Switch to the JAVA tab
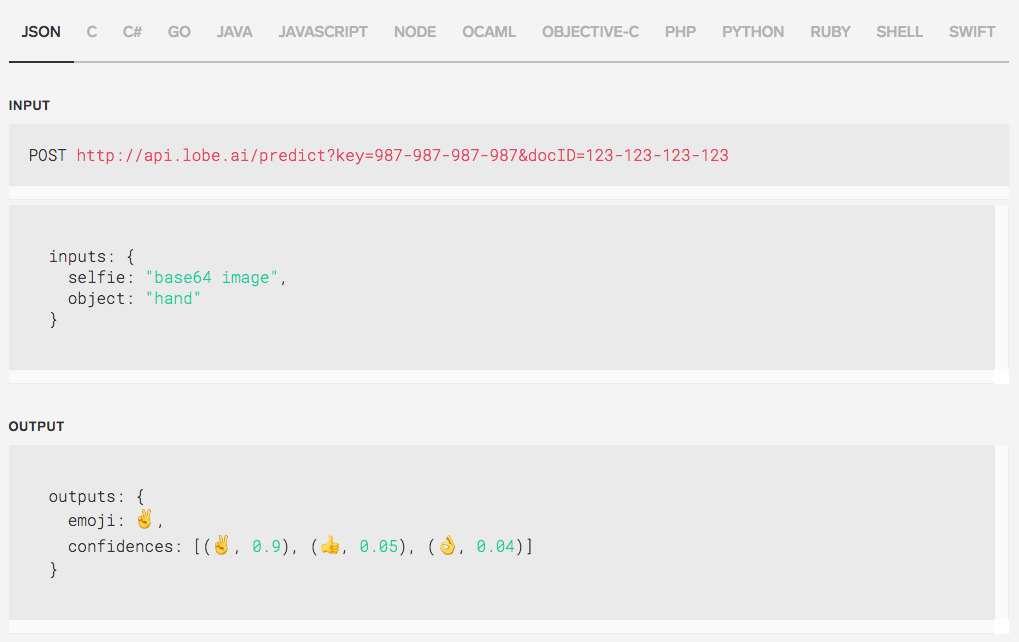This screenshot has width=1019, height=642. tap(234, 32)
